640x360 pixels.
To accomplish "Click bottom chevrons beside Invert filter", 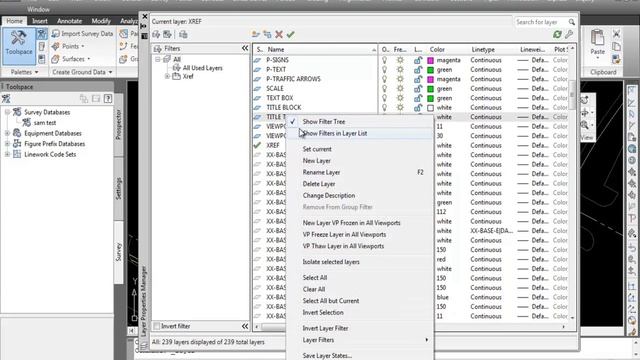I will pos(244,326).
